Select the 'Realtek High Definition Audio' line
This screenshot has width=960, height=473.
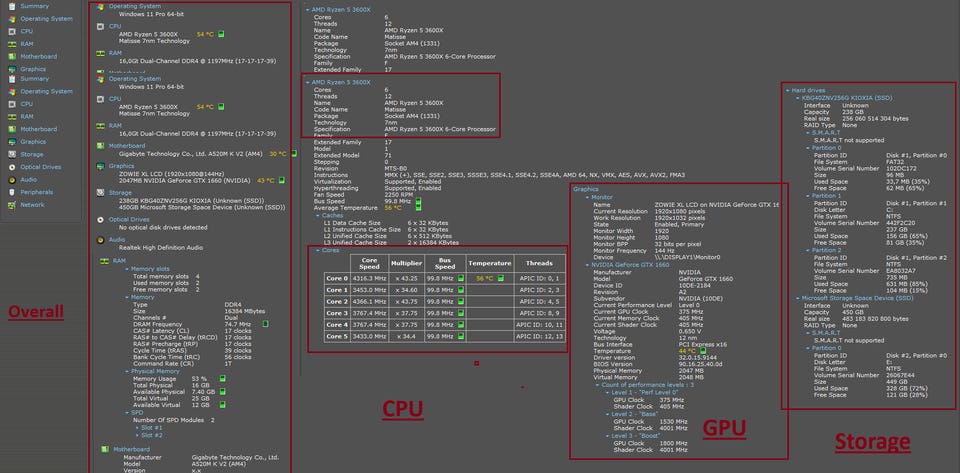click(x=161, y=248)
